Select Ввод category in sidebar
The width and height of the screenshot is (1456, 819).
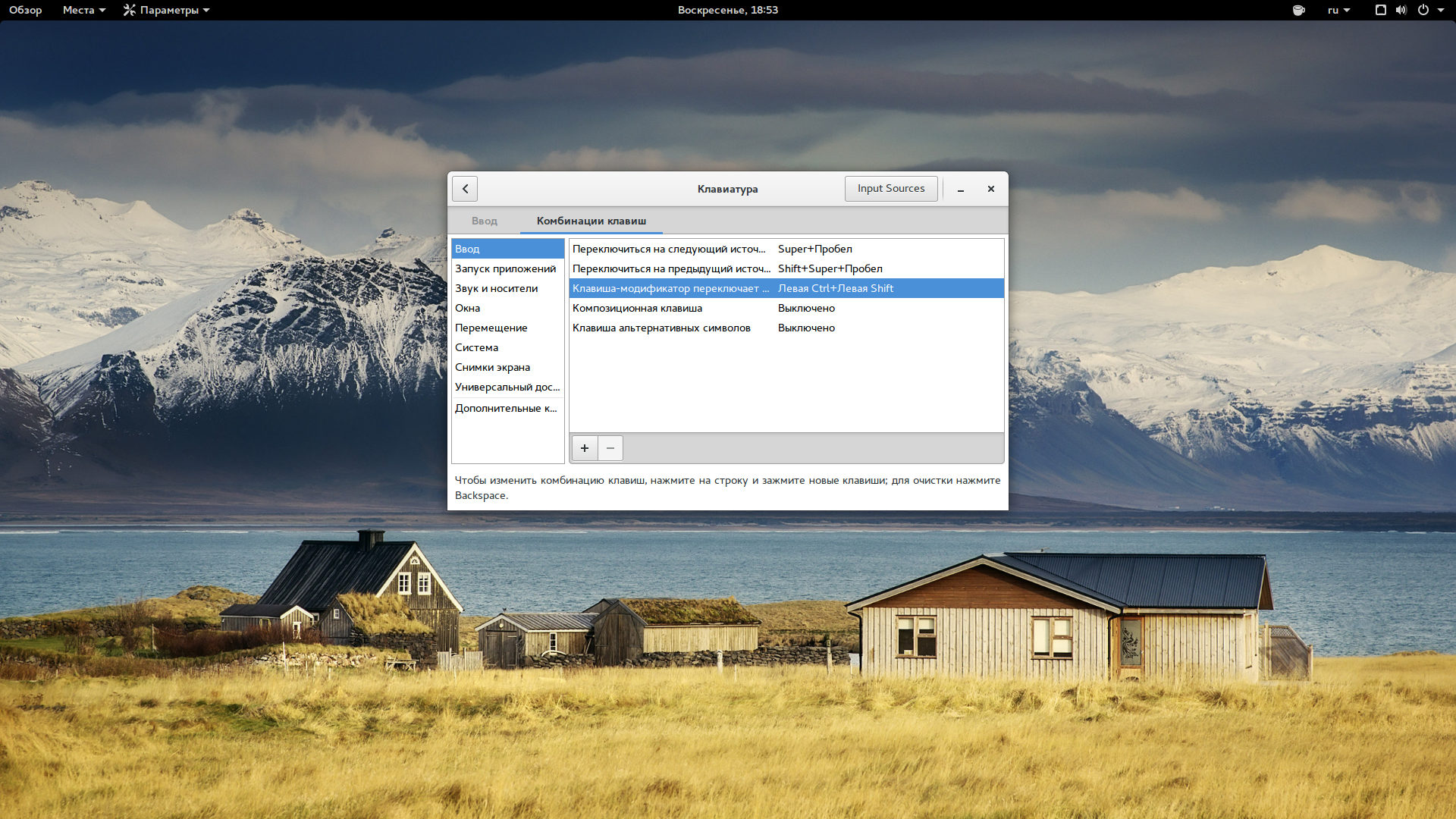point(508,249)
